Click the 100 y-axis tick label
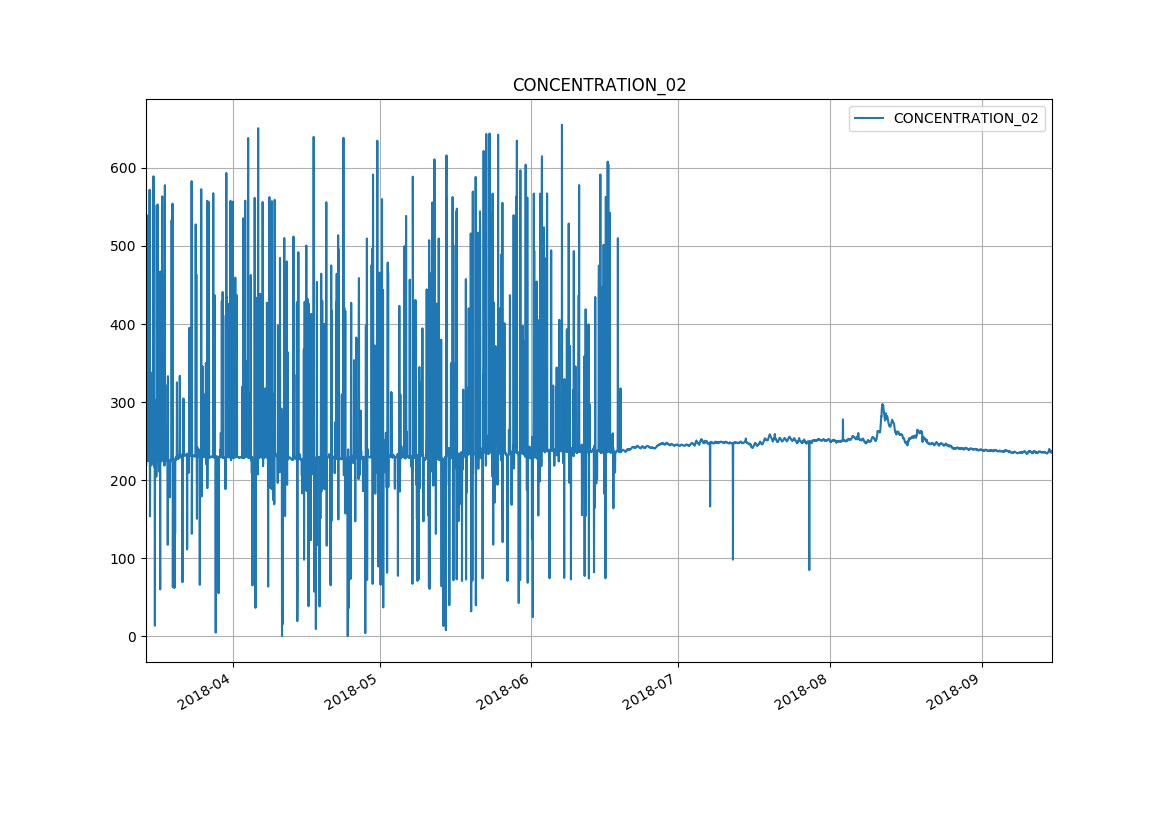The image size is (1169, 827). click(x=124, y=558)
